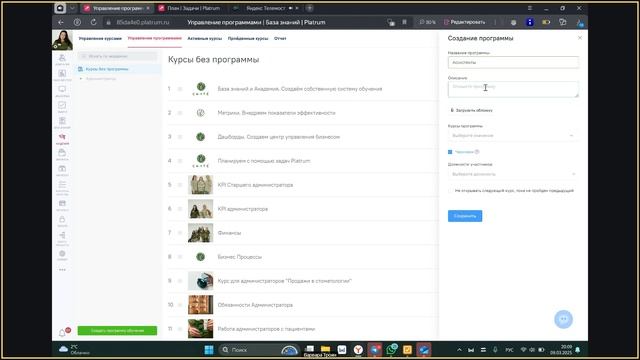640x360 pixels.
Task: Show more sidebar items via three dots
Action: pyautogui.click(x=62, y=270)
